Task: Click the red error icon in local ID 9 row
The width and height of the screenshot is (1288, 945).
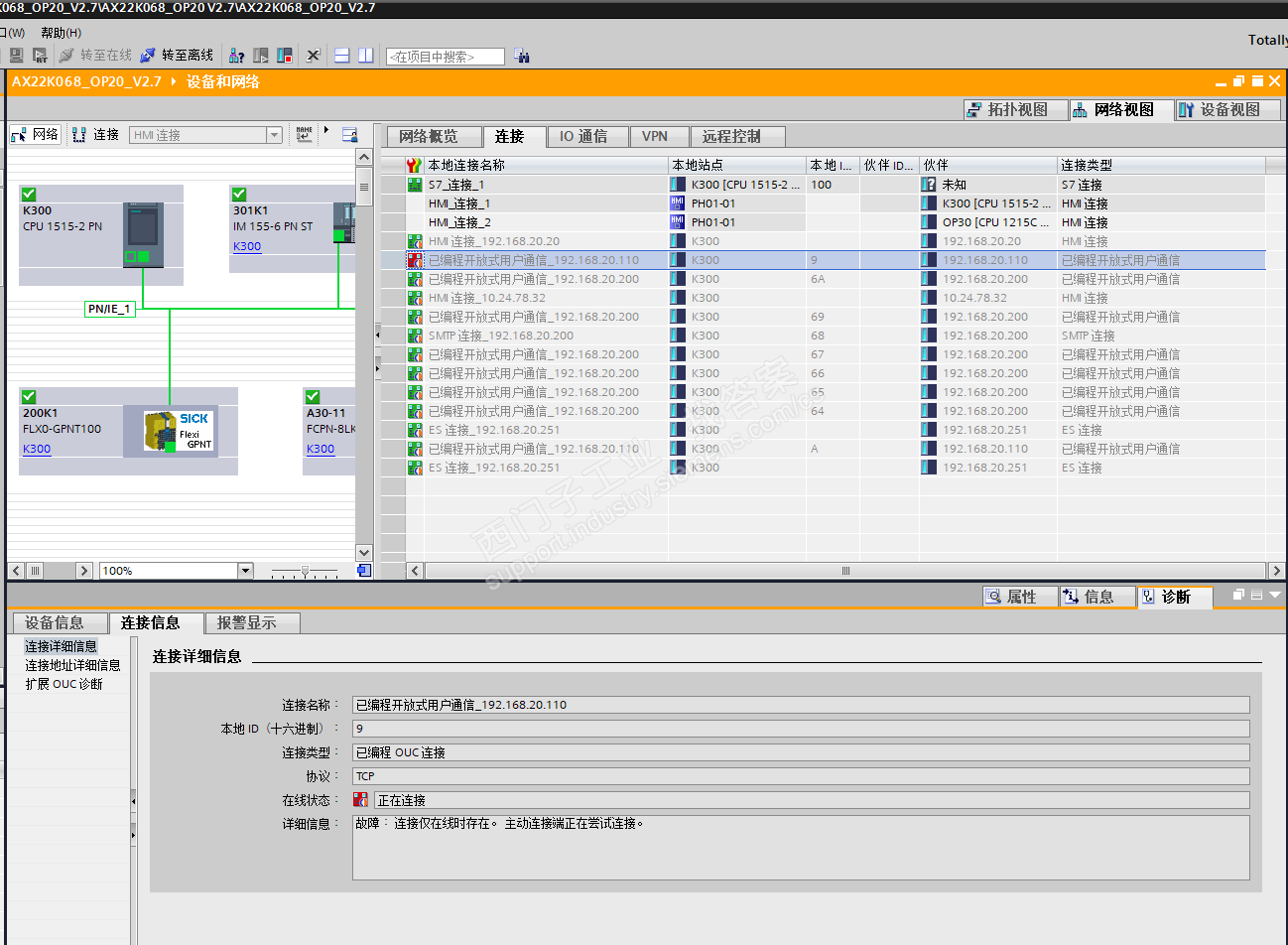Action: [x=415, y=260]
